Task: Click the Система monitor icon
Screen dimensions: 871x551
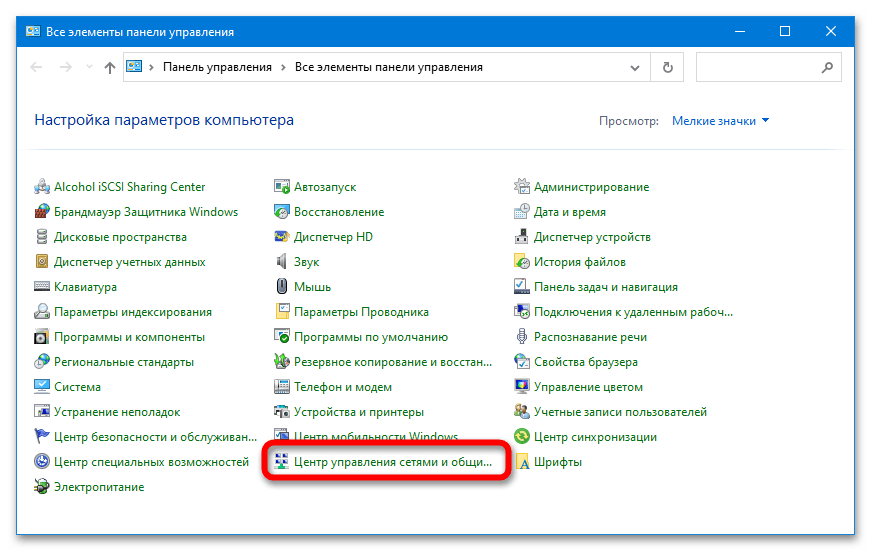Action: coord(42,387)
